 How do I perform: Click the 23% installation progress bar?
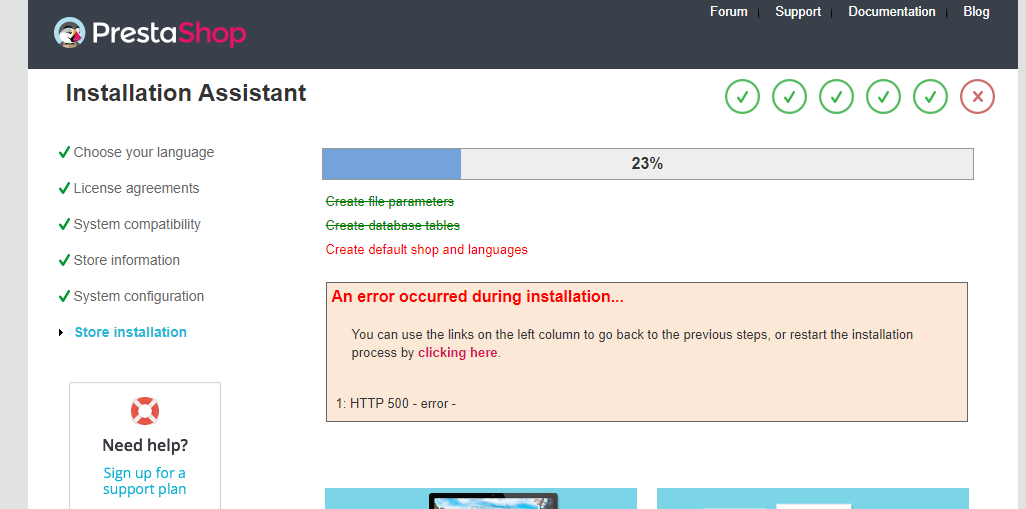point(648,164)
